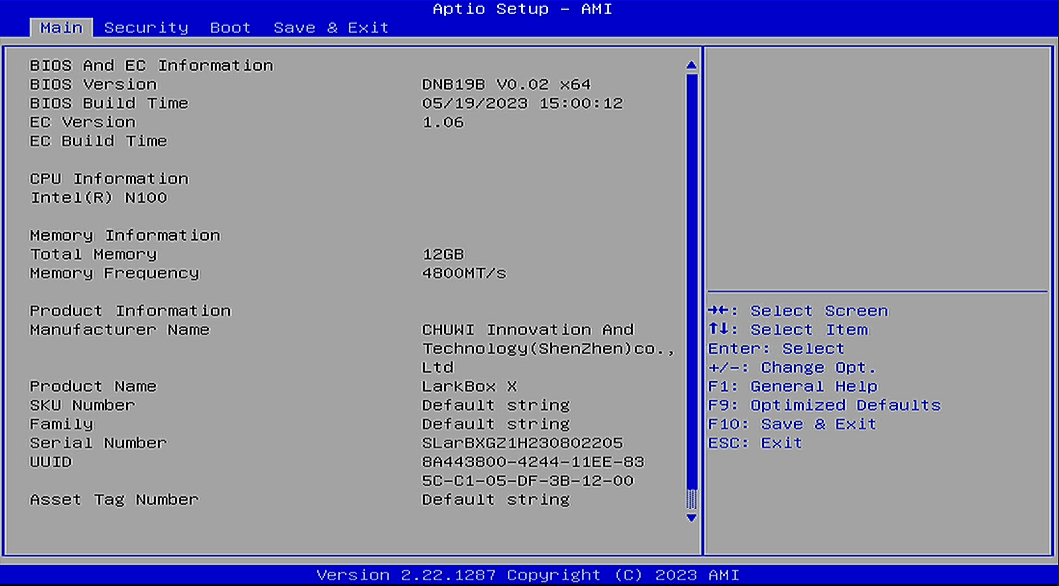1059x586 pixels.
Task: Click the Memory Information heading
Action: tap(125, 236)
